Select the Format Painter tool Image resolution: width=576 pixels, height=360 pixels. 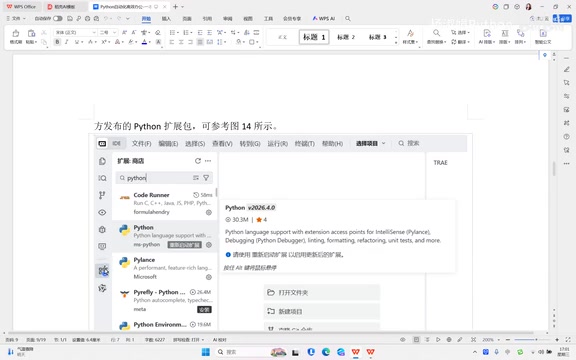point(15,37)
